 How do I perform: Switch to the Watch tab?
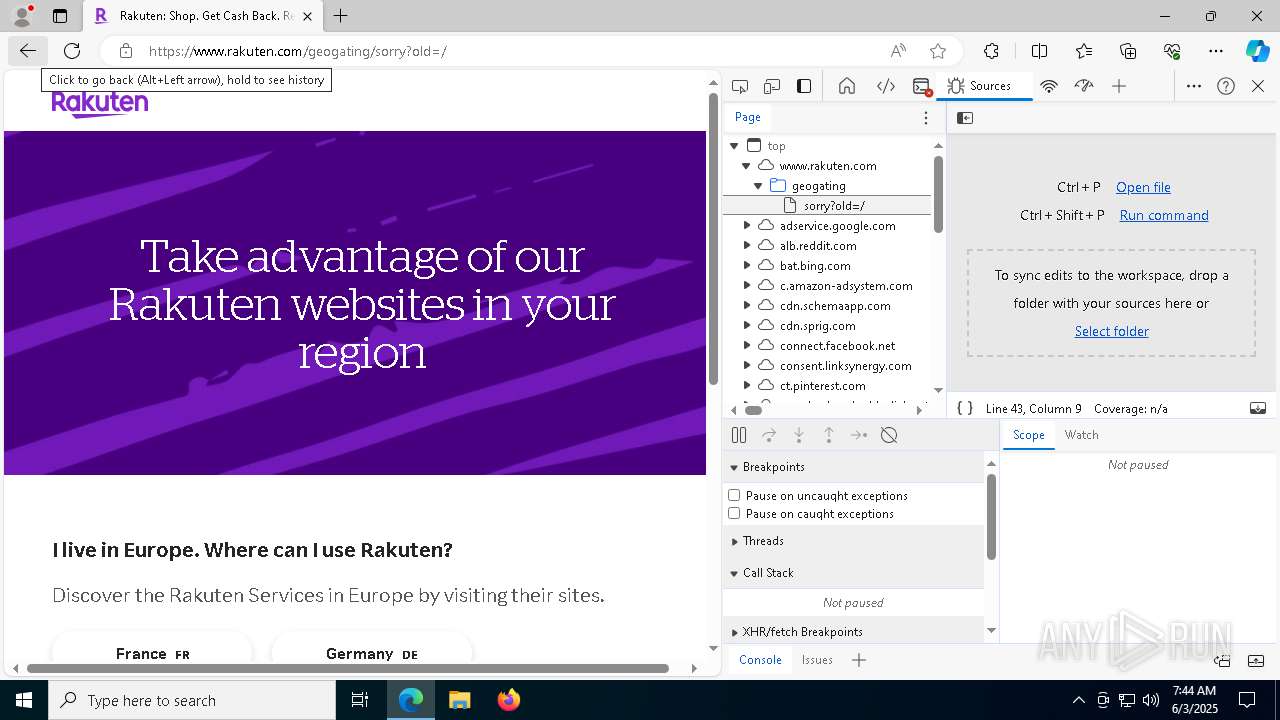point(1081,435)
